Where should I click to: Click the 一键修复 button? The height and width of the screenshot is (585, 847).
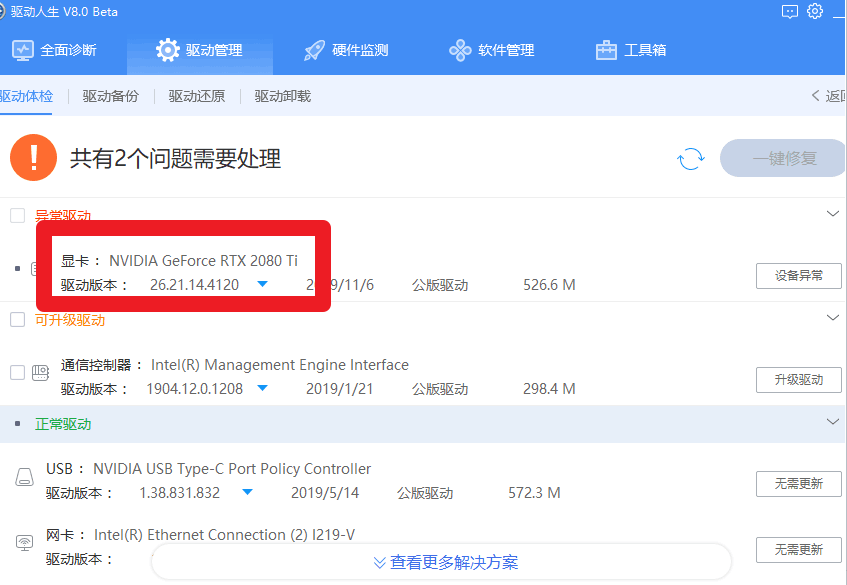(783, 158)
